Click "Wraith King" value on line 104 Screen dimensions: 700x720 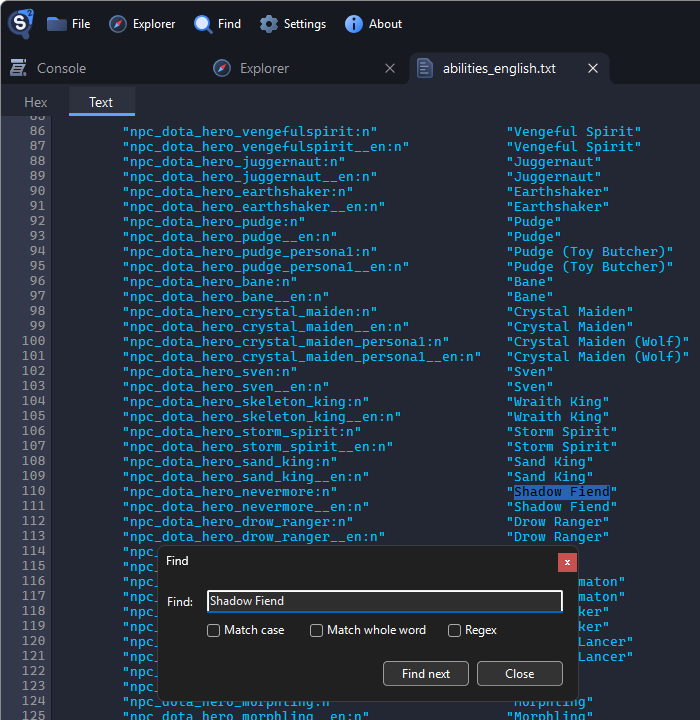coord(558,402)
